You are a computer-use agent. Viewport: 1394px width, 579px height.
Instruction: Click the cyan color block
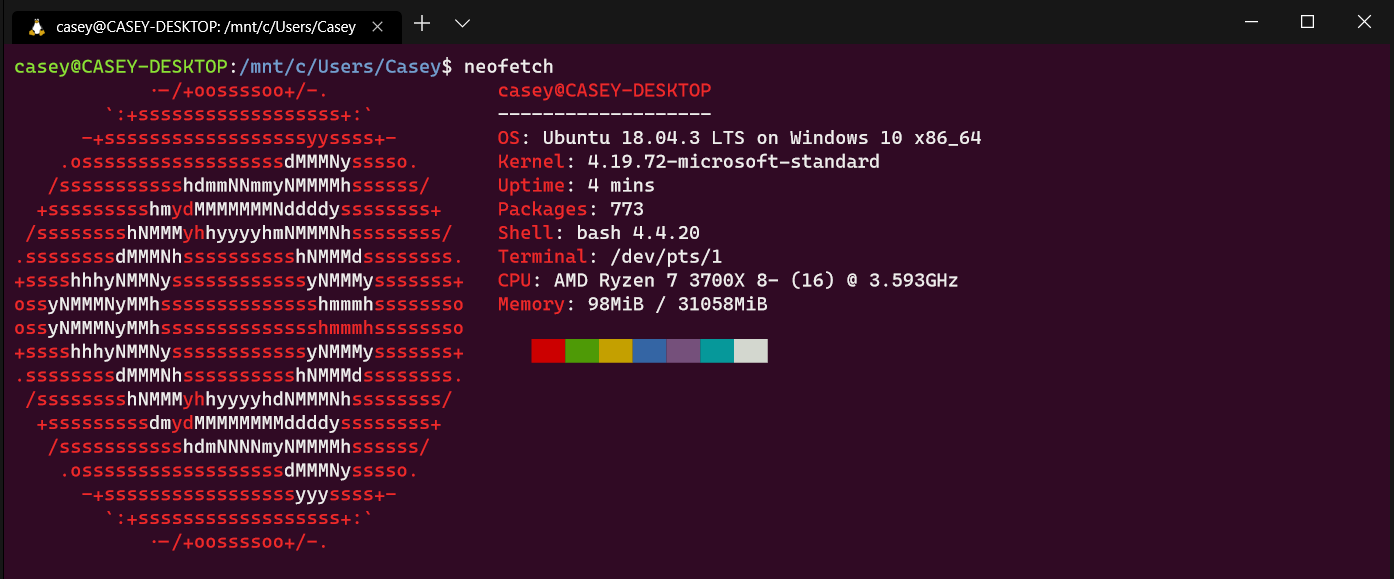point(717,351)
